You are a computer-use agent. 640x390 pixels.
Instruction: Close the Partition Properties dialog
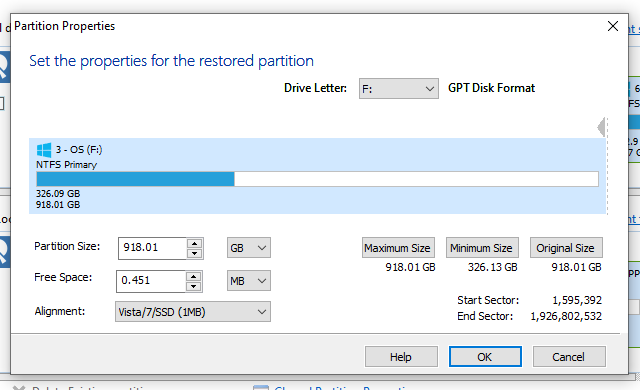[613, 26]
